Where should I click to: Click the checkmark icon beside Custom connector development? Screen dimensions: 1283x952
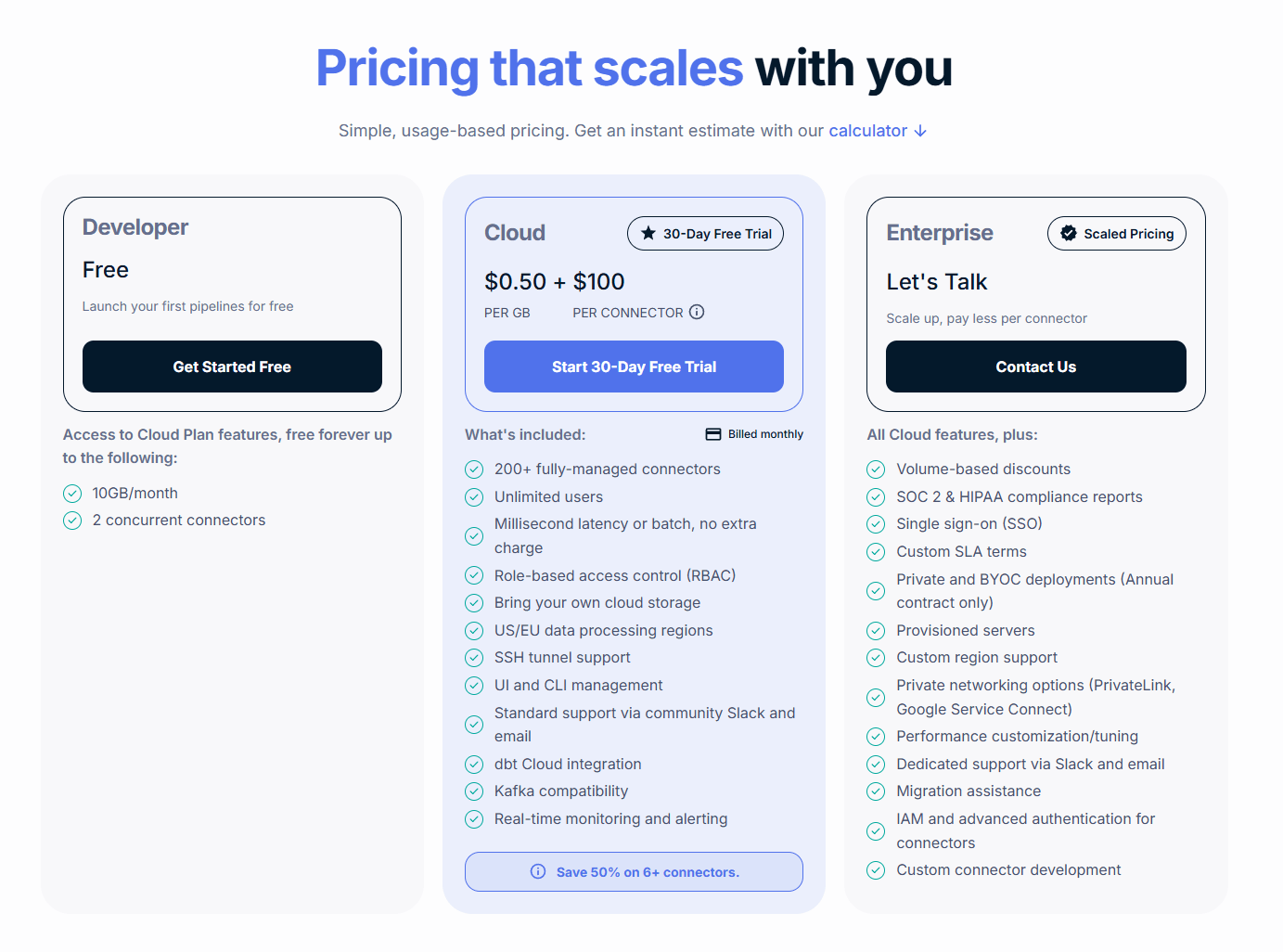coord(876,870)
